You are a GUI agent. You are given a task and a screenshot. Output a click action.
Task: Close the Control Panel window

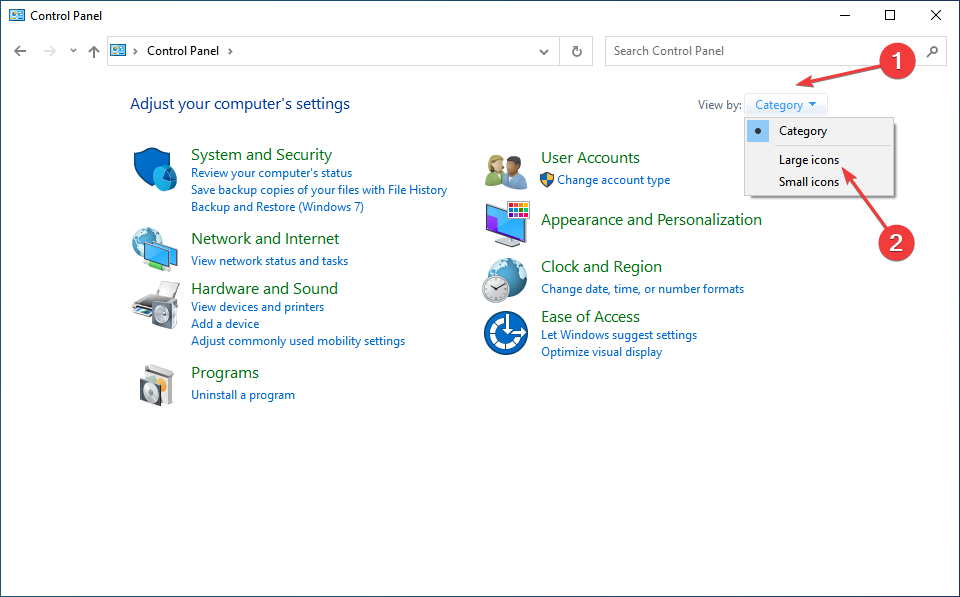(936, 15)
